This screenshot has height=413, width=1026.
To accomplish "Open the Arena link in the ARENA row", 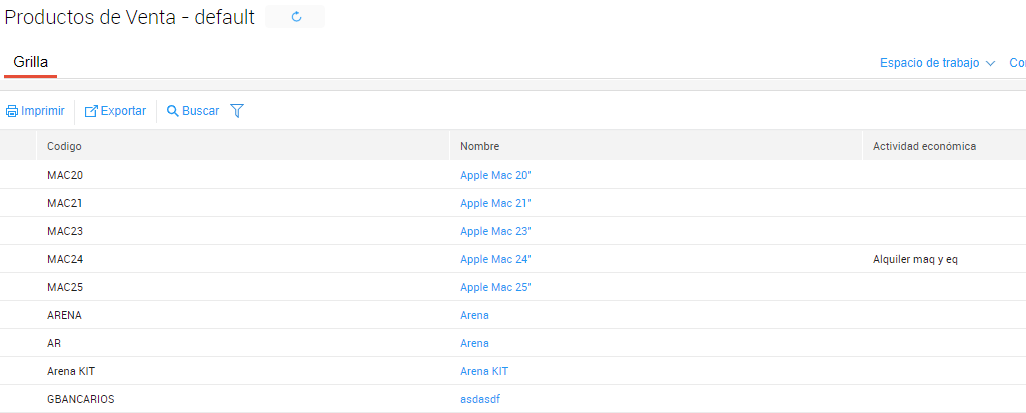I will (474, 315).
